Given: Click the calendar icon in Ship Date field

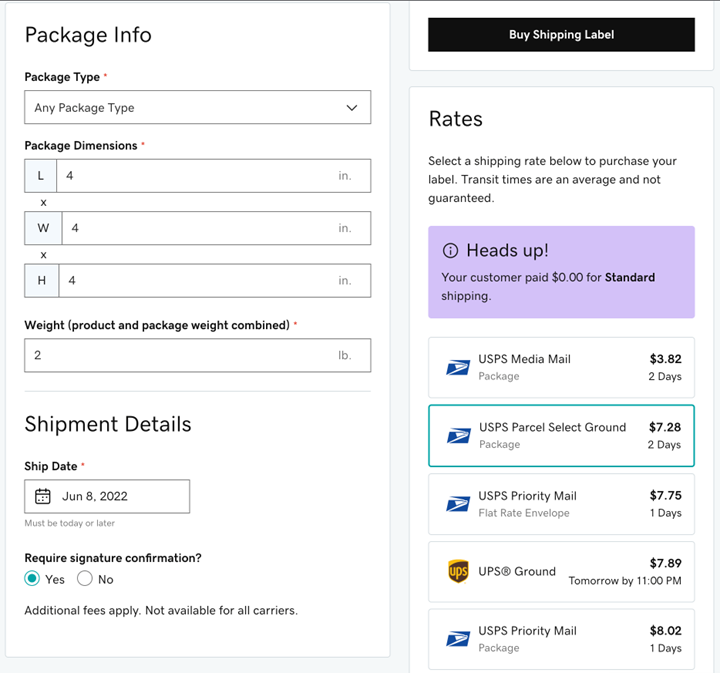Looking at the screenshot, I should coord(43,496).
